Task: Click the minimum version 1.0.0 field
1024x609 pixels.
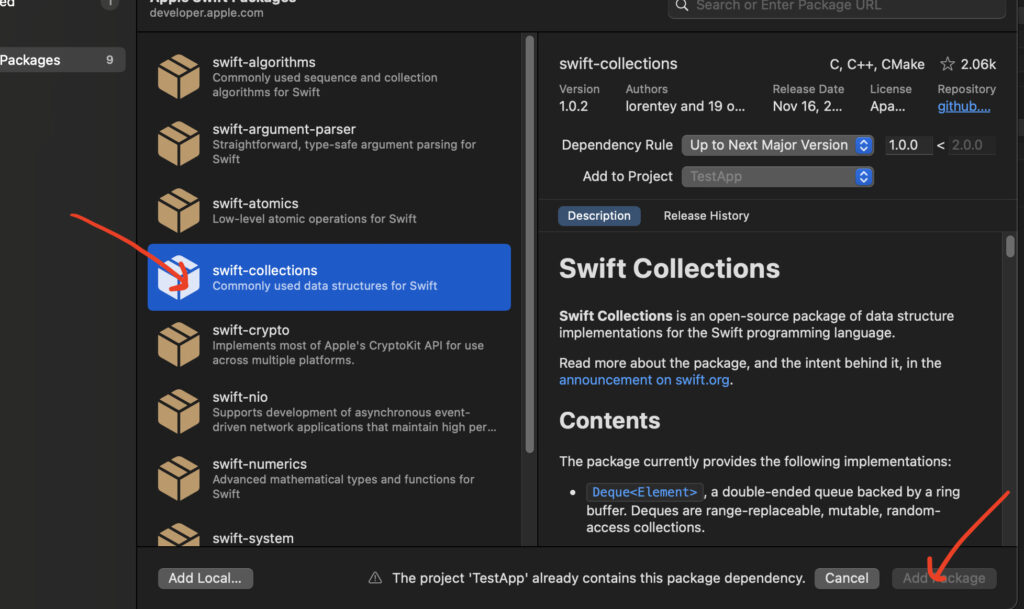Action: point(908,145)
